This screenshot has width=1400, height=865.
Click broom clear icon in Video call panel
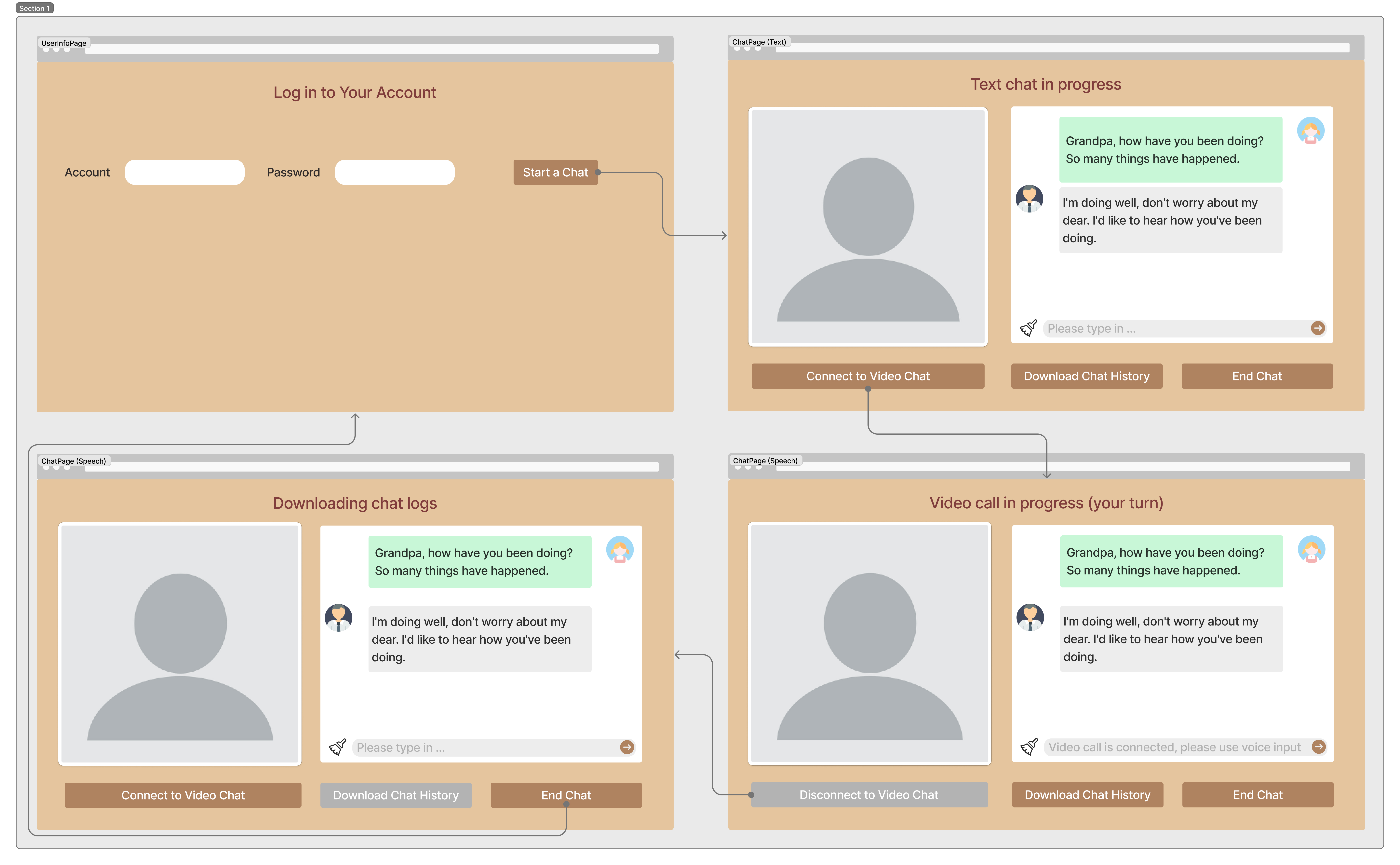click(x=1030, y=747)
